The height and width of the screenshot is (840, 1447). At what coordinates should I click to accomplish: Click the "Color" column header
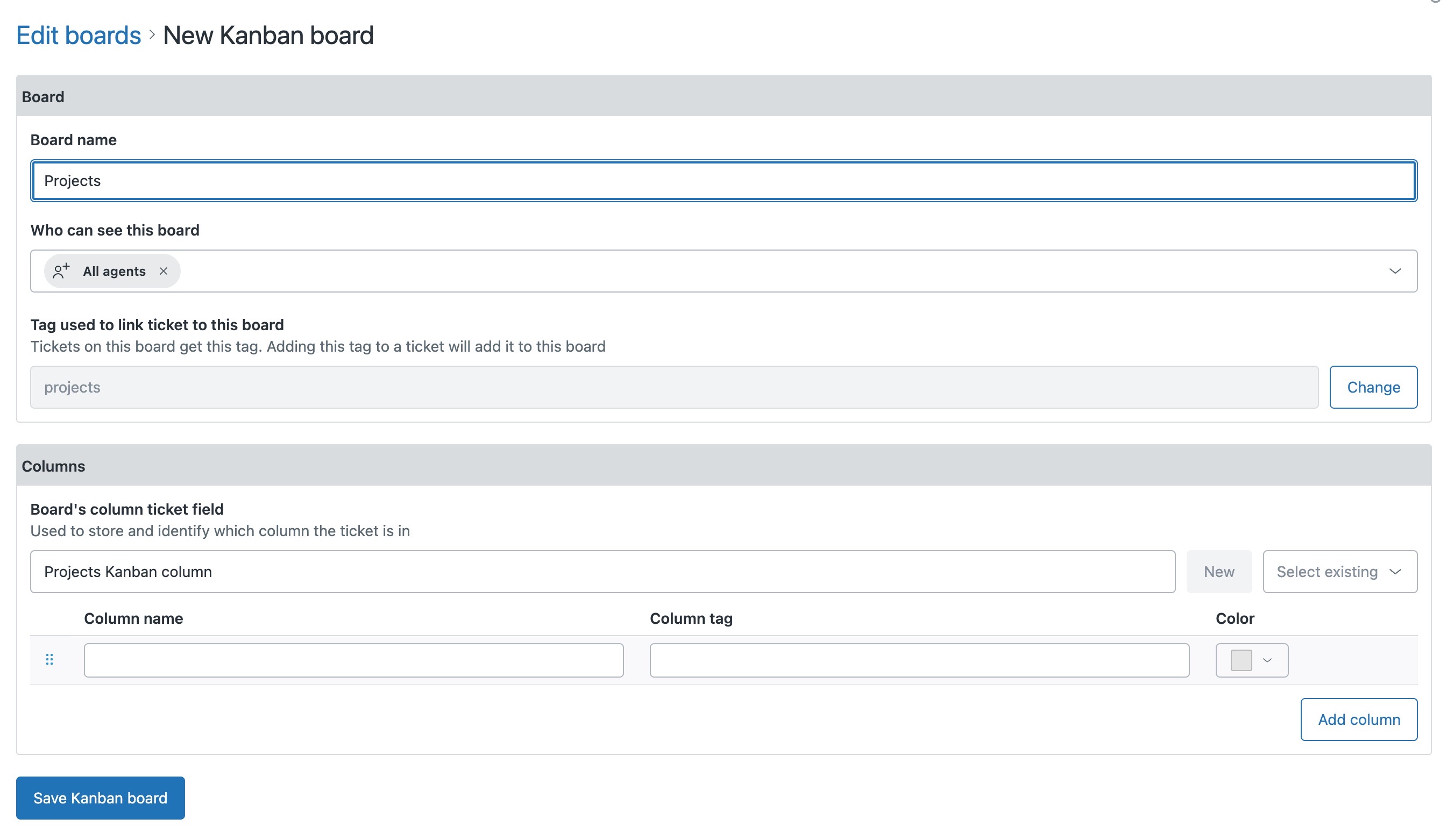[x=1235, y=618]
